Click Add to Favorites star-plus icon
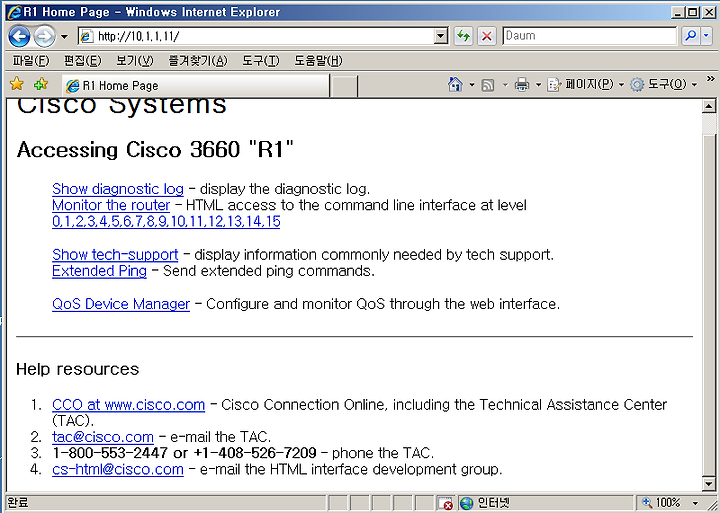The height and width of the screenshot is (513, 720). point(41,84)
